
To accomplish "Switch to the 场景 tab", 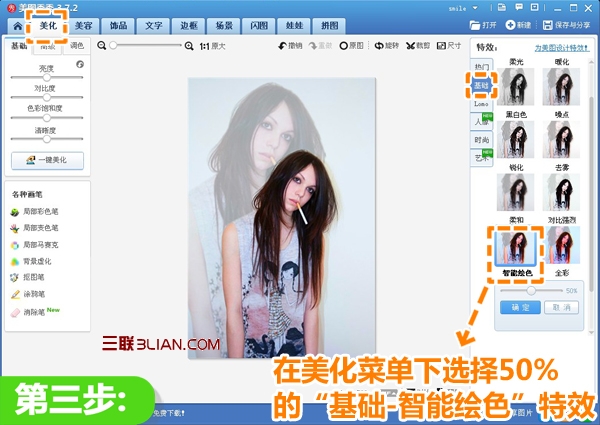I will (x=224, y=26).
